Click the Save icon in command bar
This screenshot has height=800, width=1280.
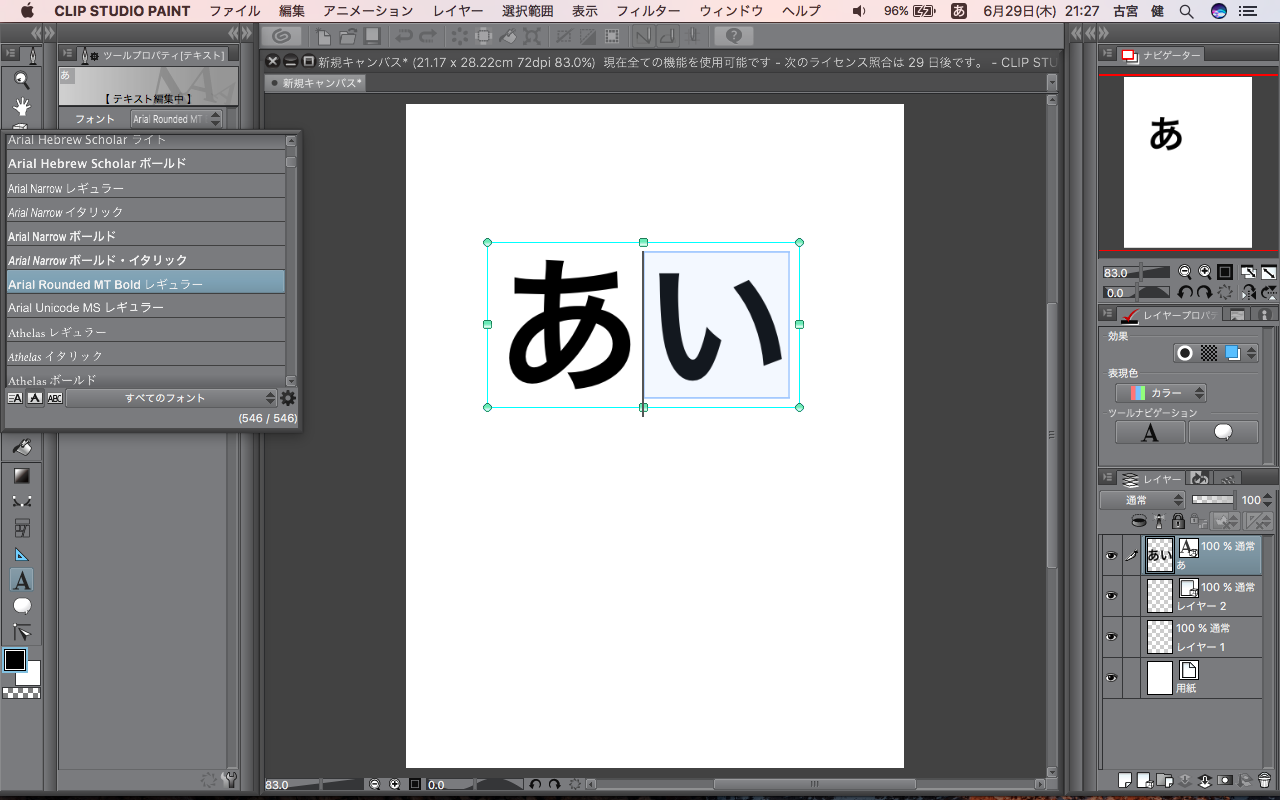pos(372,36)
